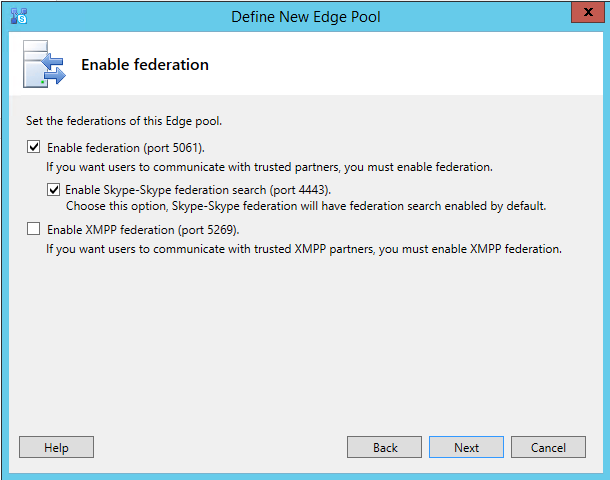Open the Help button

(x=56, y=447)
